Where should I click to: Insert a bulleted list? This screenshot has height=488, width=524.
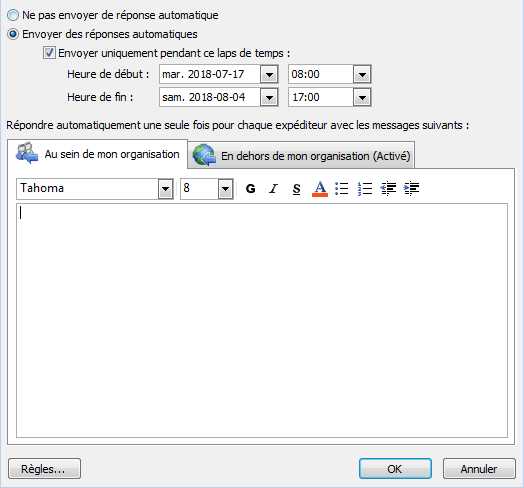coord(342,189)
